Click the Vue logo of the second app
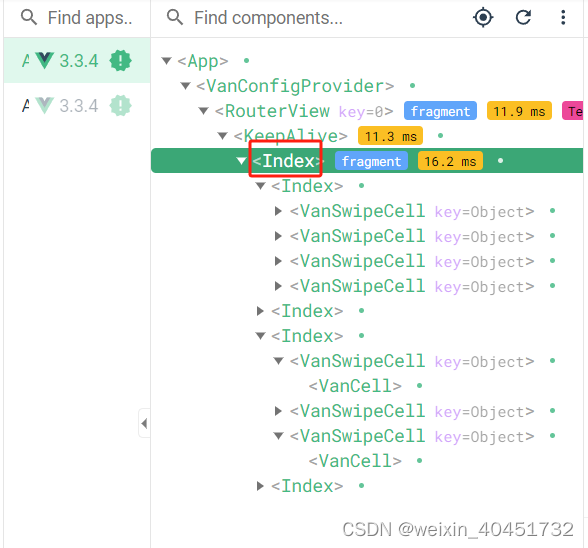Viewport: 588px width, 548px height. pyautogui.click(x=45, y=105)
